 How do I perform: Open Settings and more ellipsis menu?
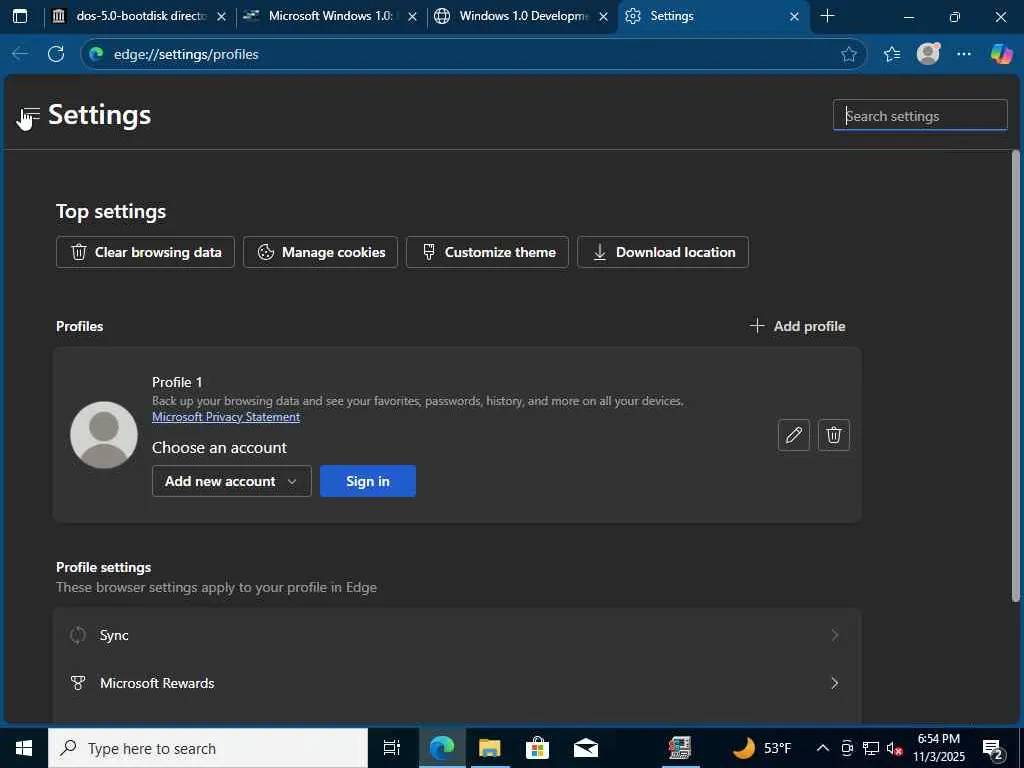point(964,54)
